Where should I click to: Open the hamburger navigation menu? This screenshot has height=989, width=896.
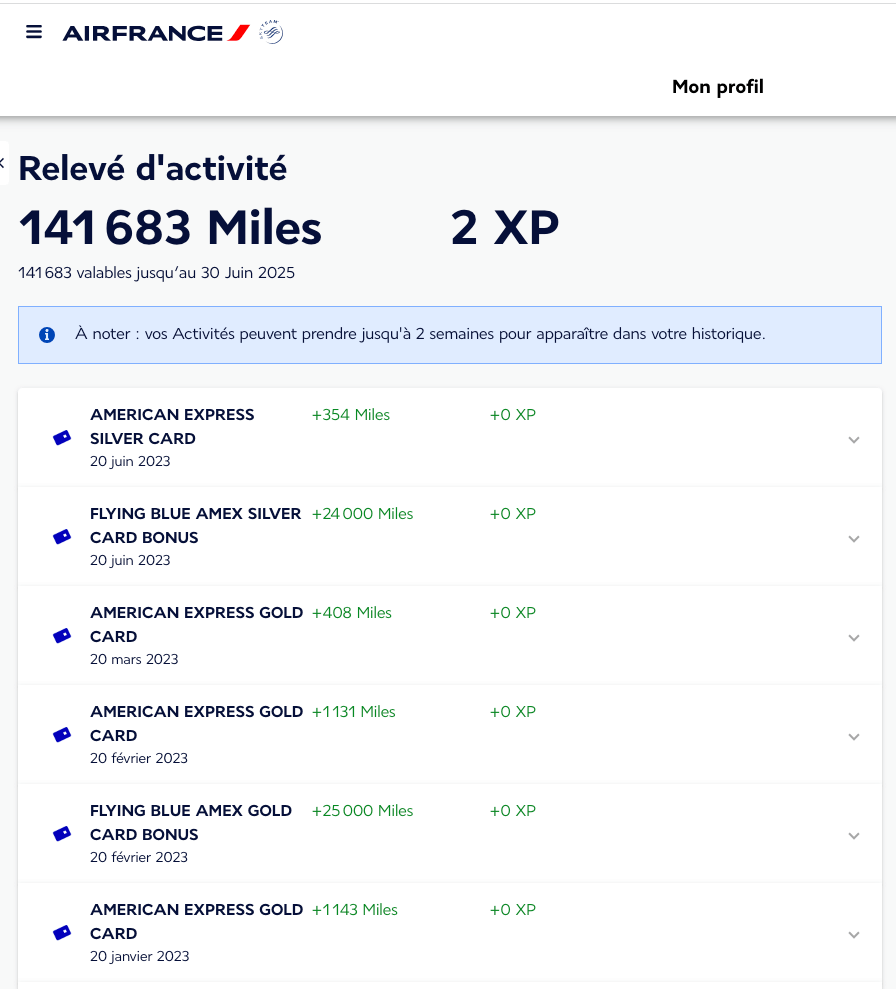34,32
